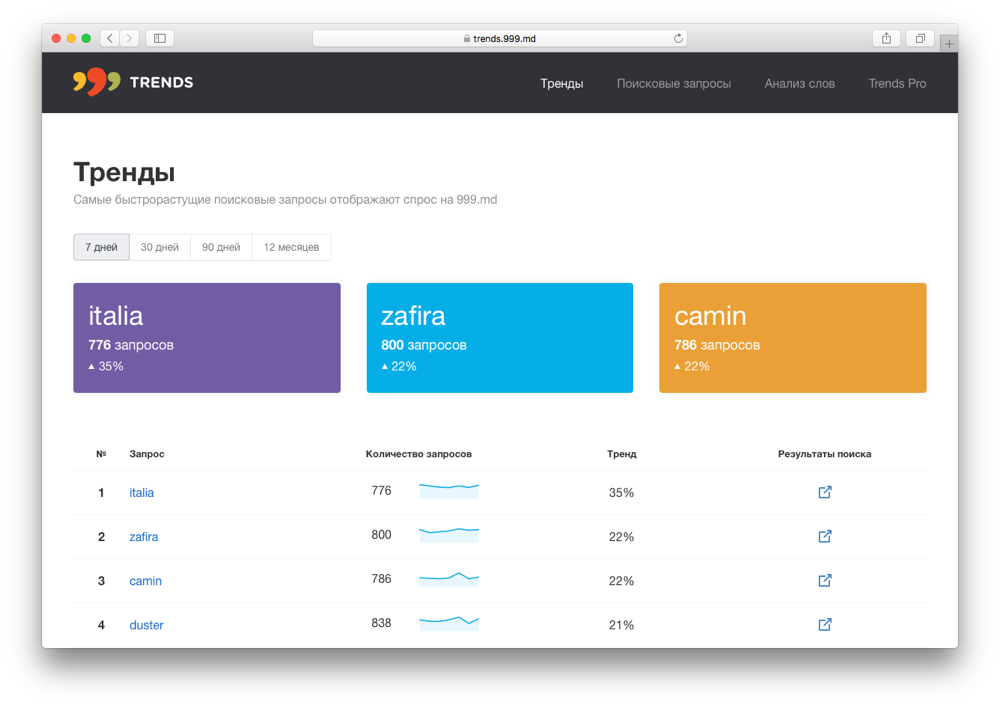The image size is (1000, 708).
Task: Click the 22% trend value in camin row
Action: pos(621,580)
